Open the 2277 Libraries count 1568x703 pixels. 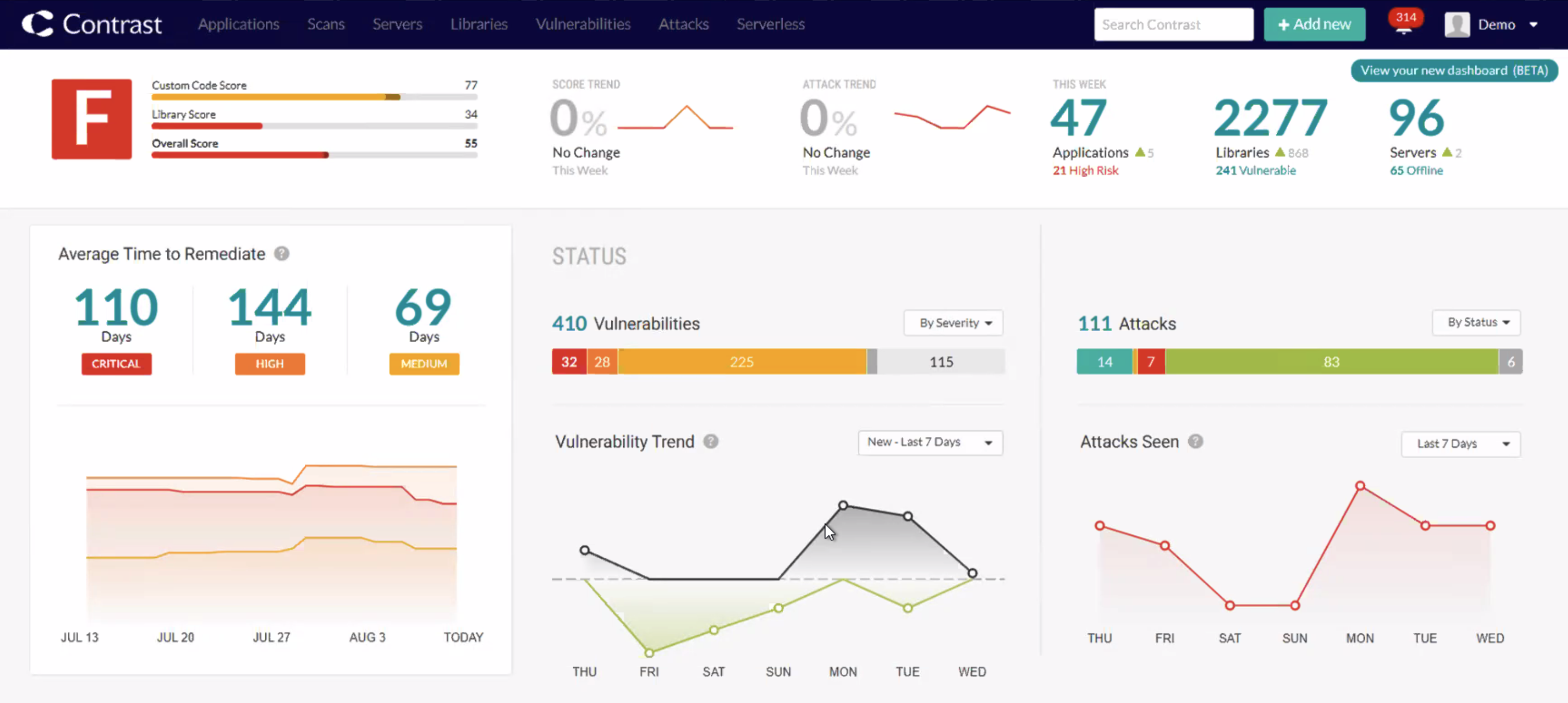click(x=1270, y=118)
